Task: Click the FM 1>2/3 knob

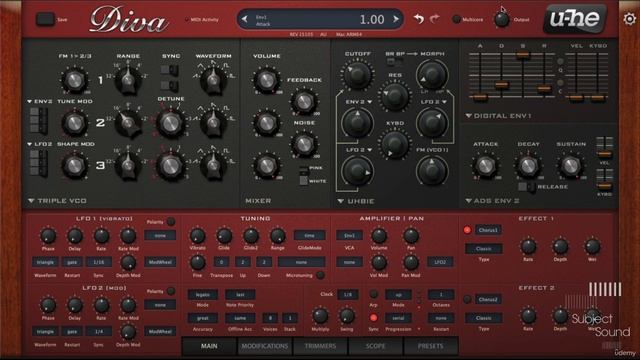Action: coord(74,80)
